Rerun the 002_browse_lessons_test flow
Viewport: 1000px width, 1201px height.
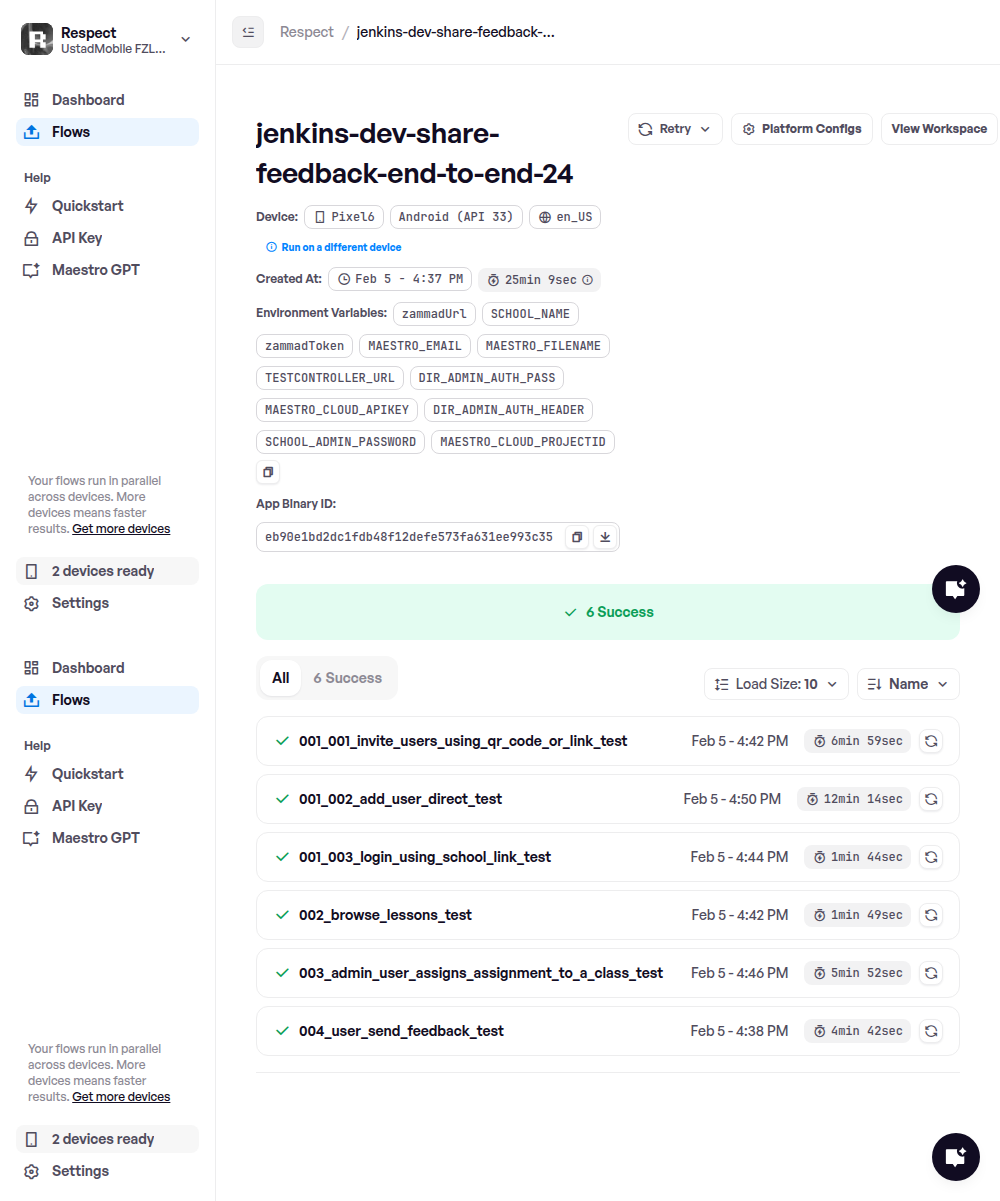point(931,915)
